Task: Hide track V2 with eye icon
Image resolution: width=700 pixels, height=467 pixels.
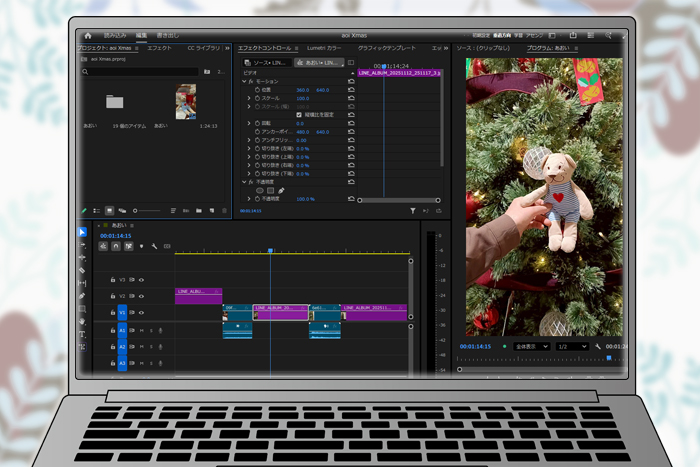Action: point(142,296)
